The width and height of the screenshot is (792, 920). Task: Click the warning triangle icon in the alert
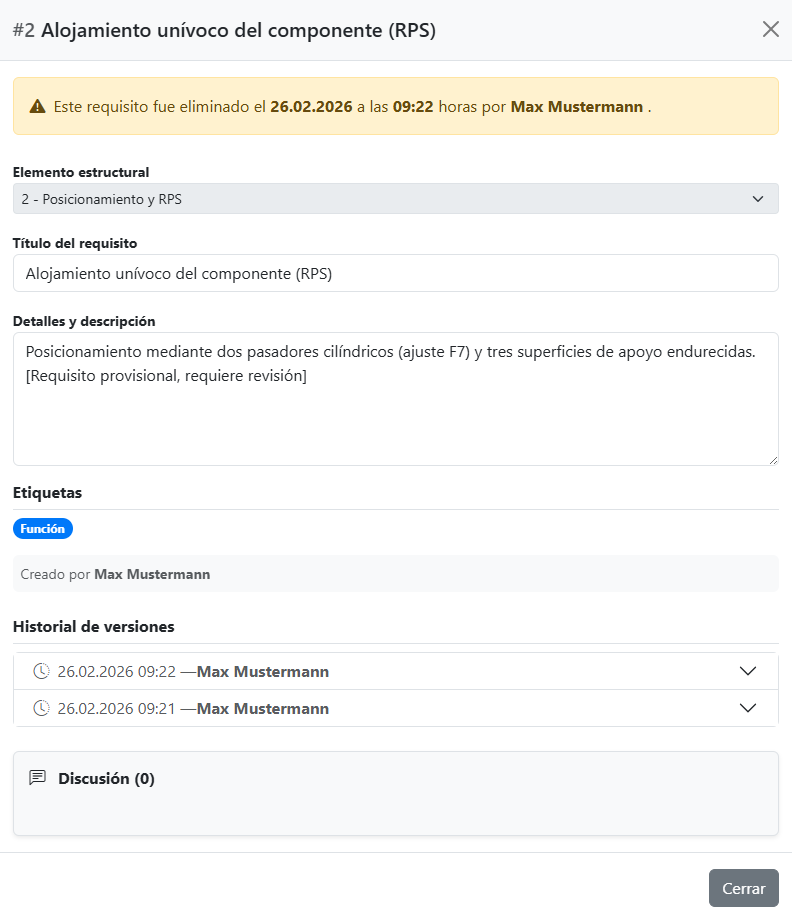37,106
